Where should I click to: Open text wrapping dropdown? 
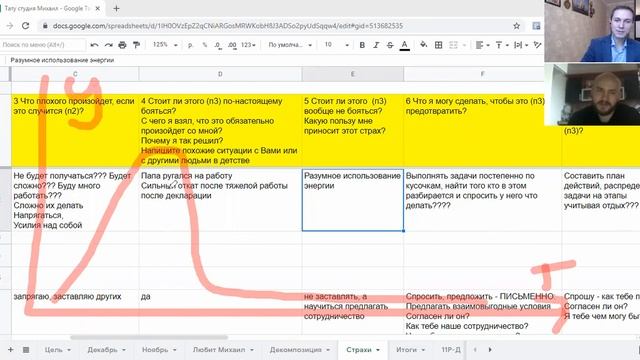tap(521, 45)
